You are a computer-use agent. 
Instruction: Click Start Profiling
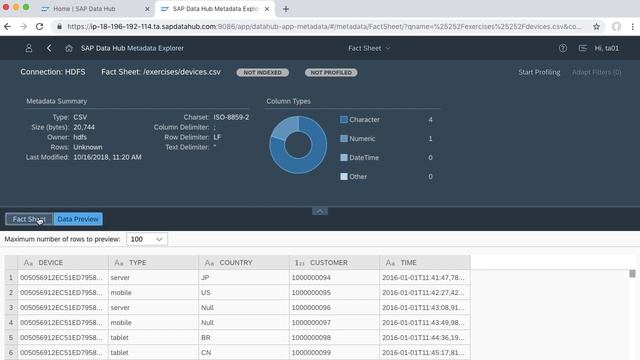539,72
